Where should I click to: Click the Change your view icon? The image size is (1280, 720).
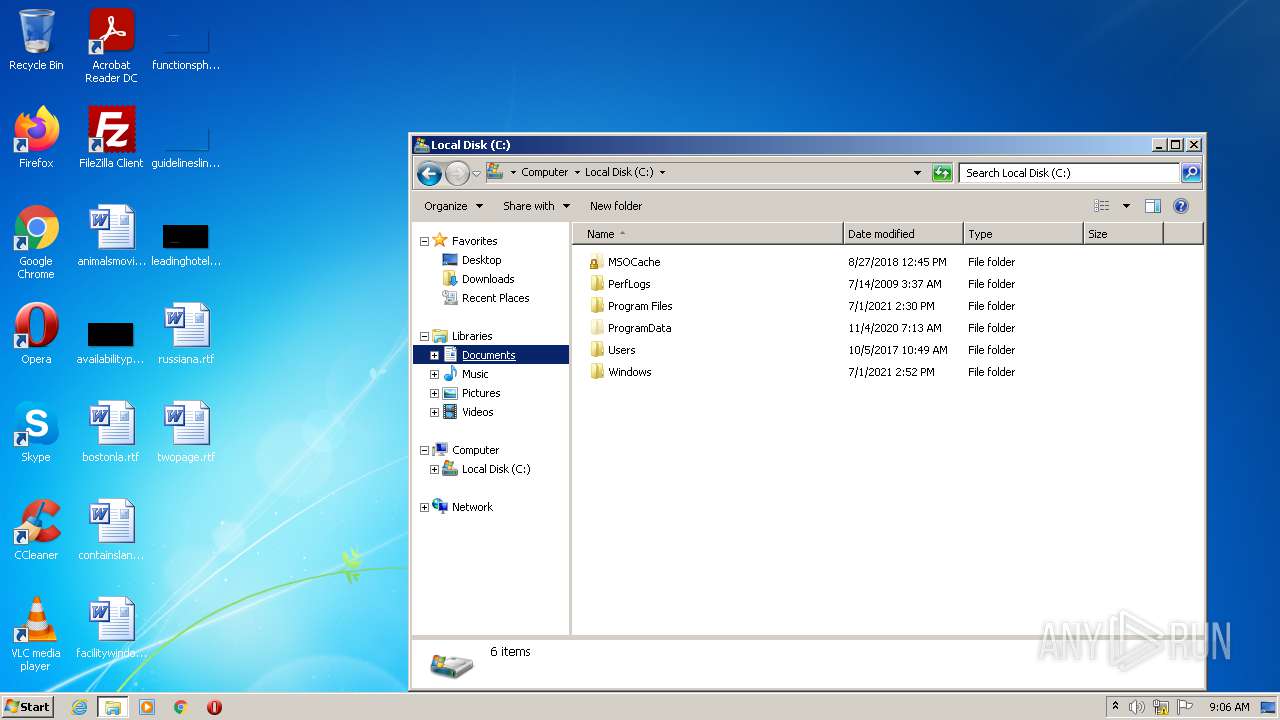[1102, 206]
